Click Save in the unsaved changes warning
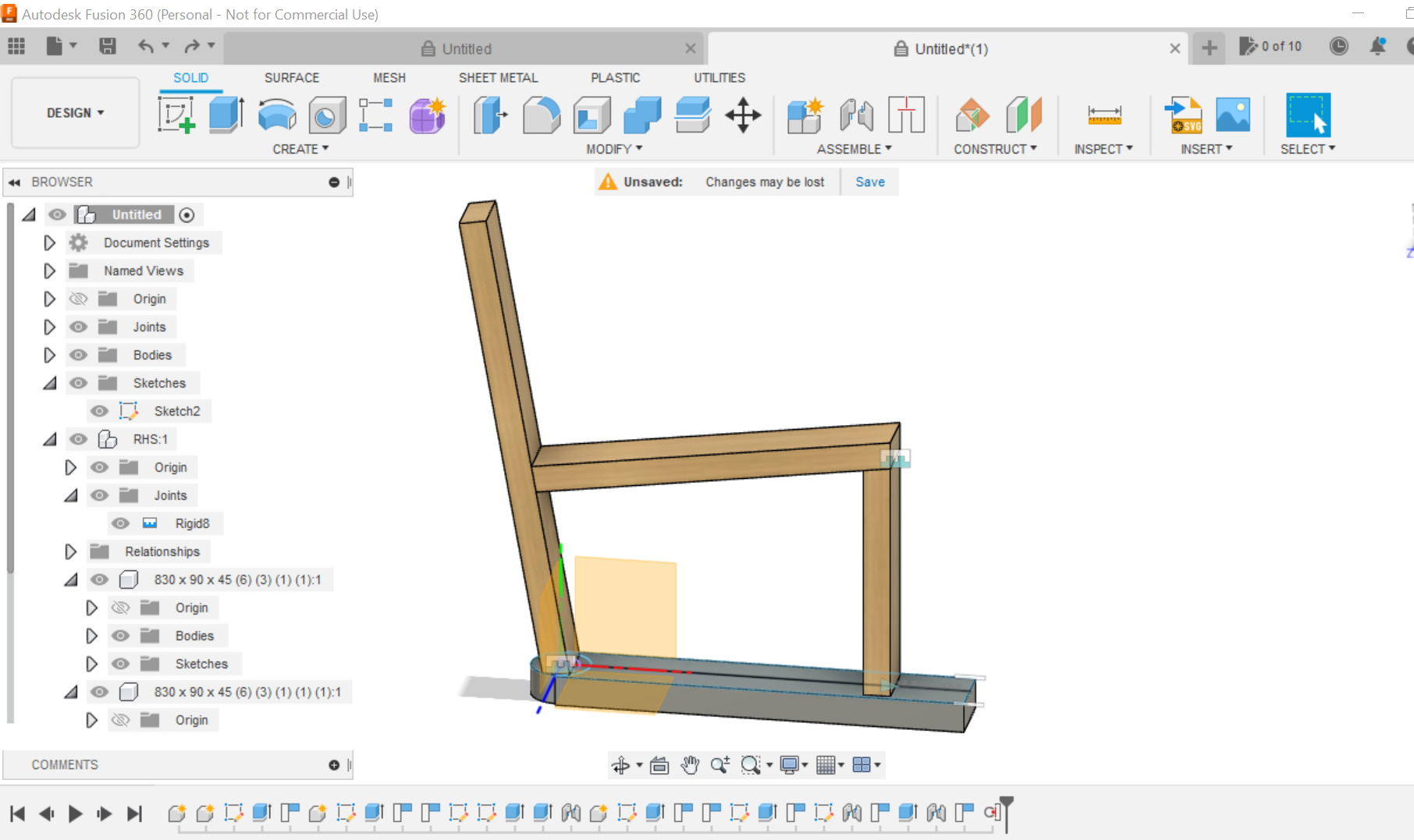Screen dimensions: 1414x840 coord(869,181)
